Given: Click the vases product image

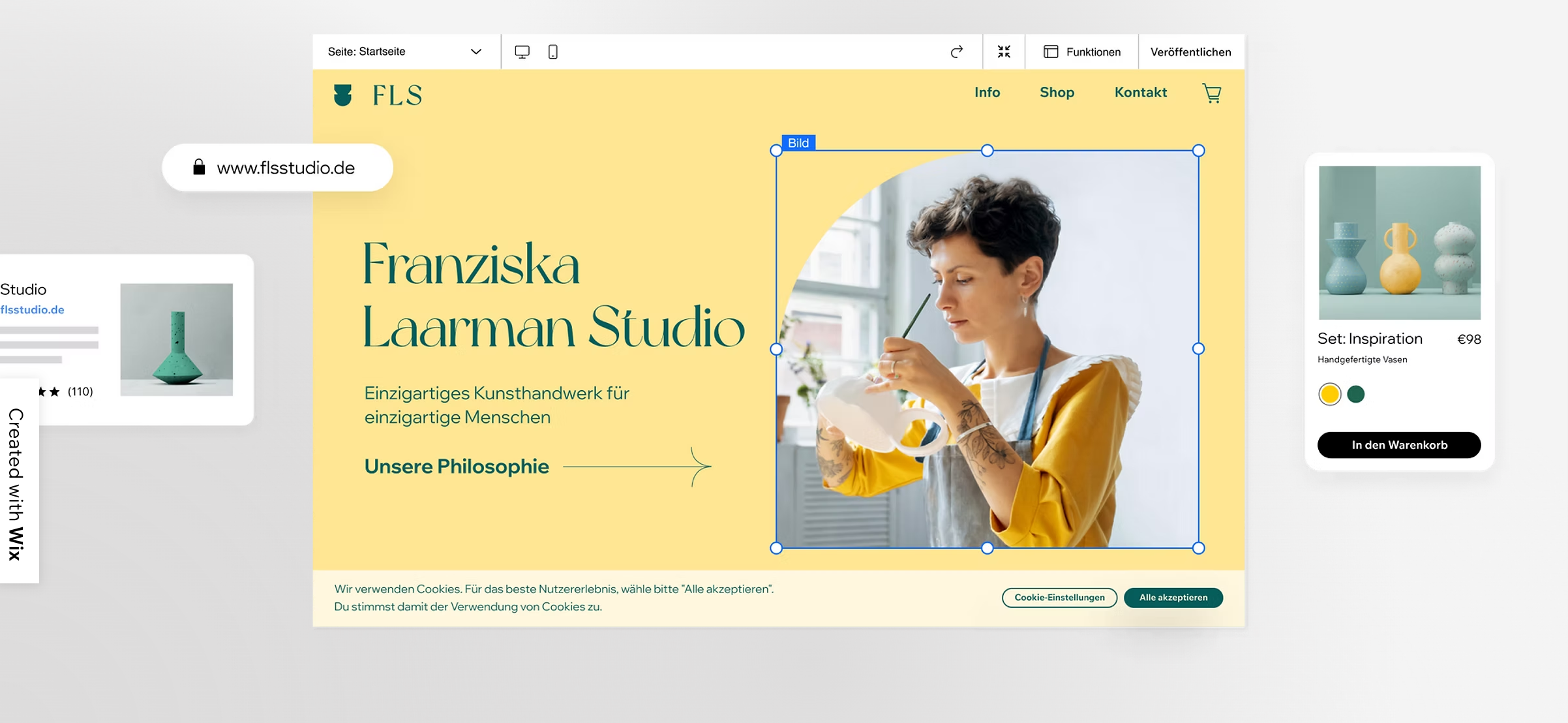Looking at the screenshot, I should [x=1400, y=243].
